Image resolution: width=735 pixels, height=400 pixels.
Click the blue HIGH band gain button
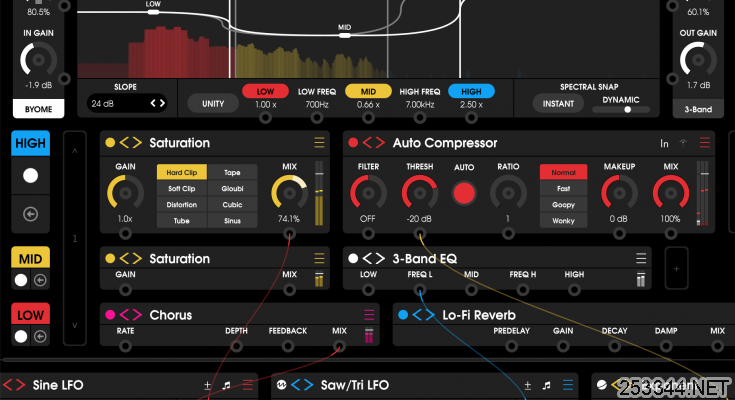471,91
